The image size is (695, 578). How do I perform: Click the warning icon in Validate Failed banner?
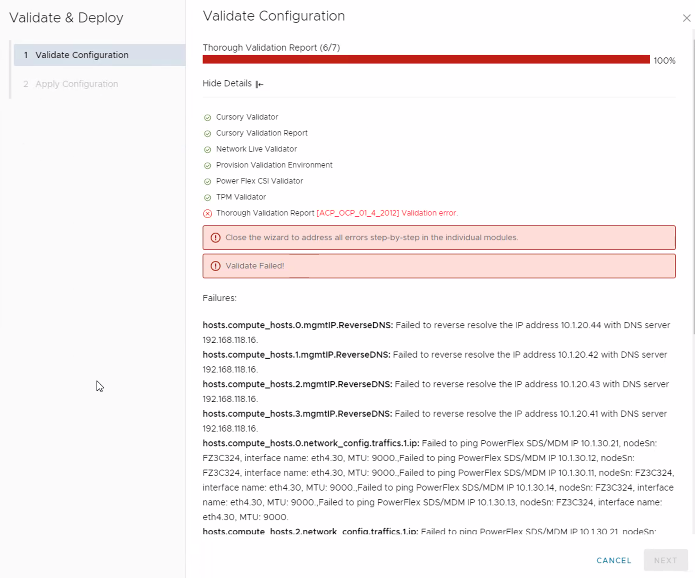pos(215,266)
